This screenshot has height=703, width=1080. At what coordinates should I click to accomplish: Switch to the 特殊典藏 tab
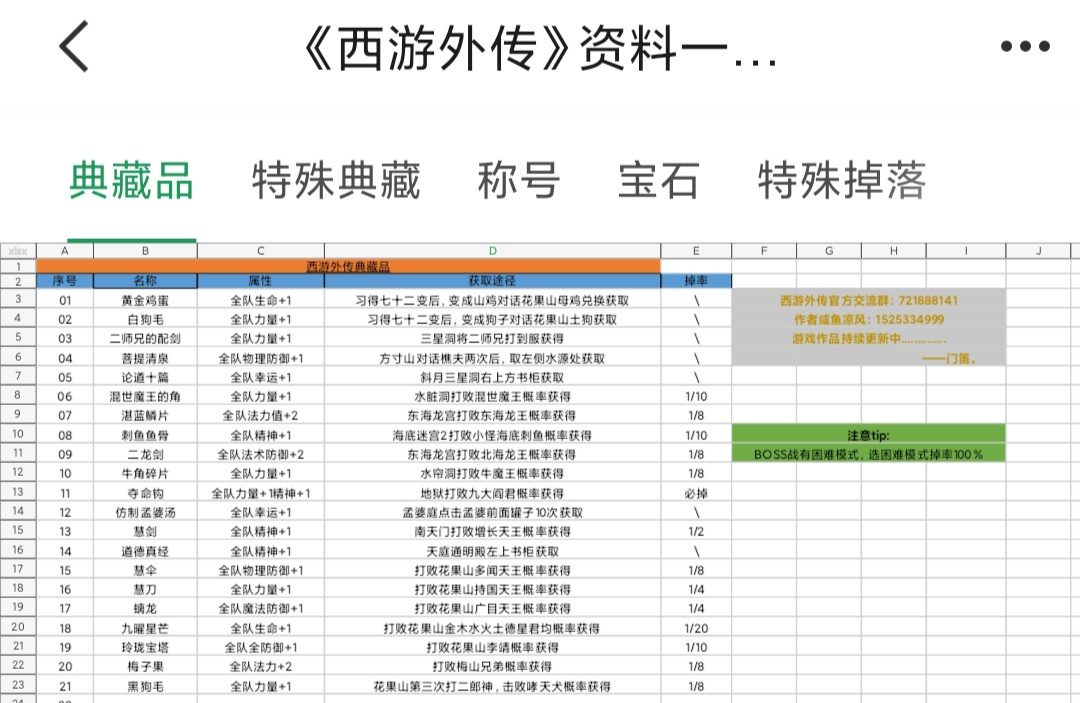click(x=336, y=180)
